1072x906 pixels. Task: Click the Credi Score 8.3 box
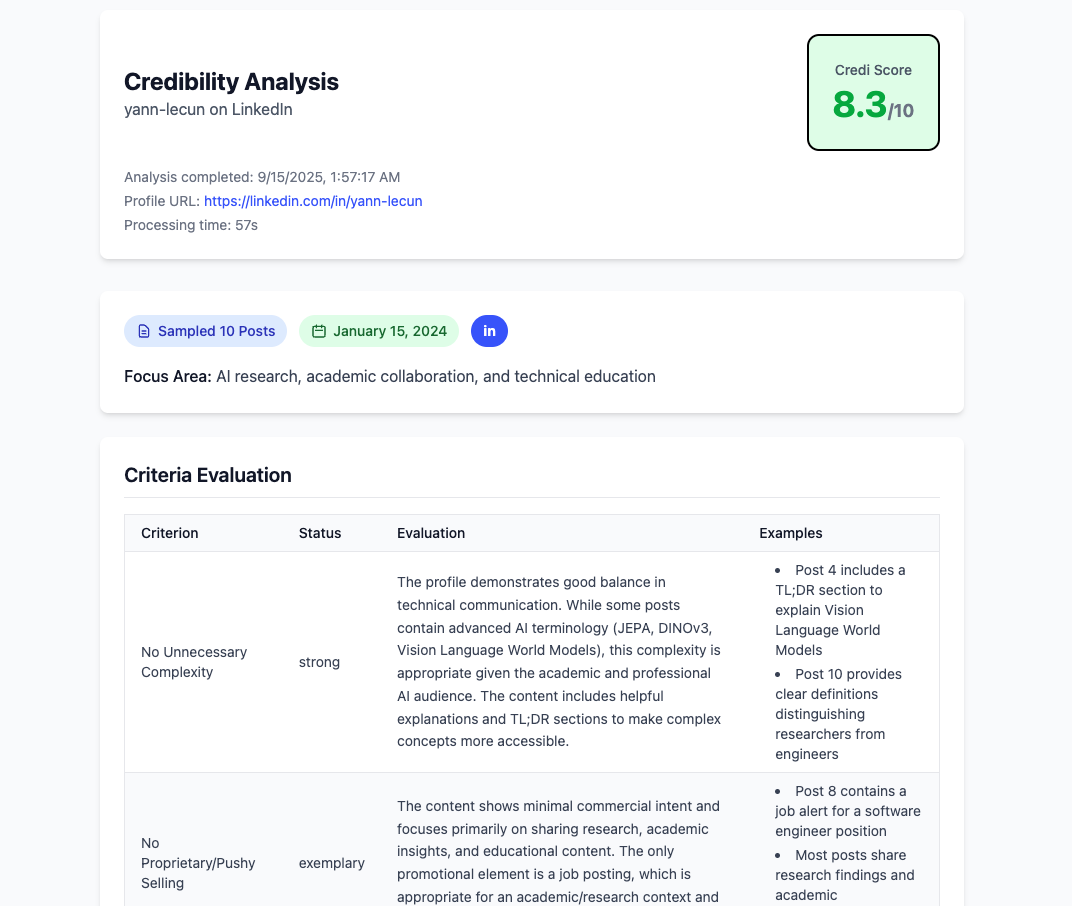tap(873, 92)
